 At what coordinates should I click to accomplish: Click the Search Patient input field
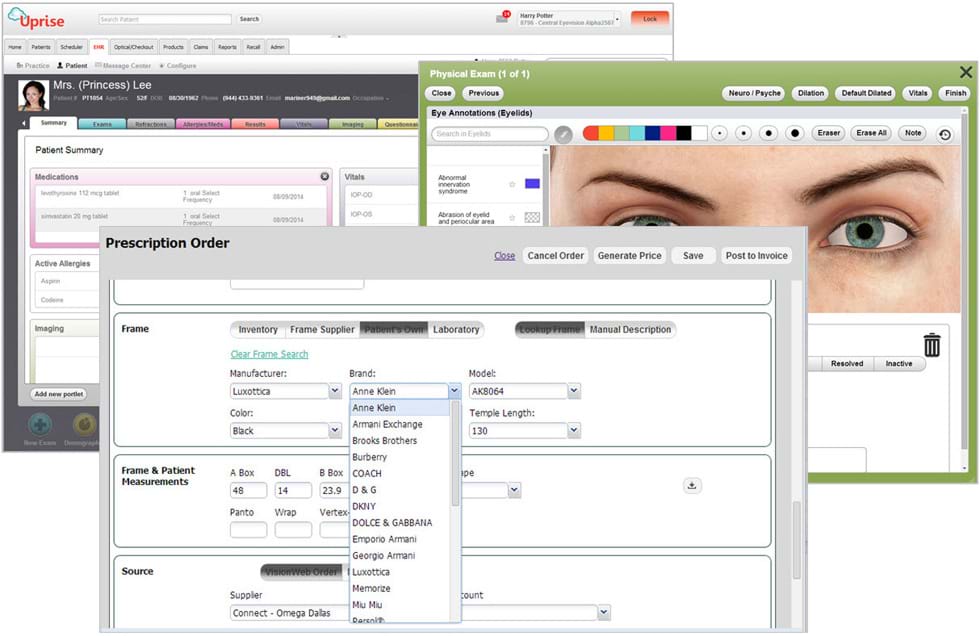pos(165,19)
